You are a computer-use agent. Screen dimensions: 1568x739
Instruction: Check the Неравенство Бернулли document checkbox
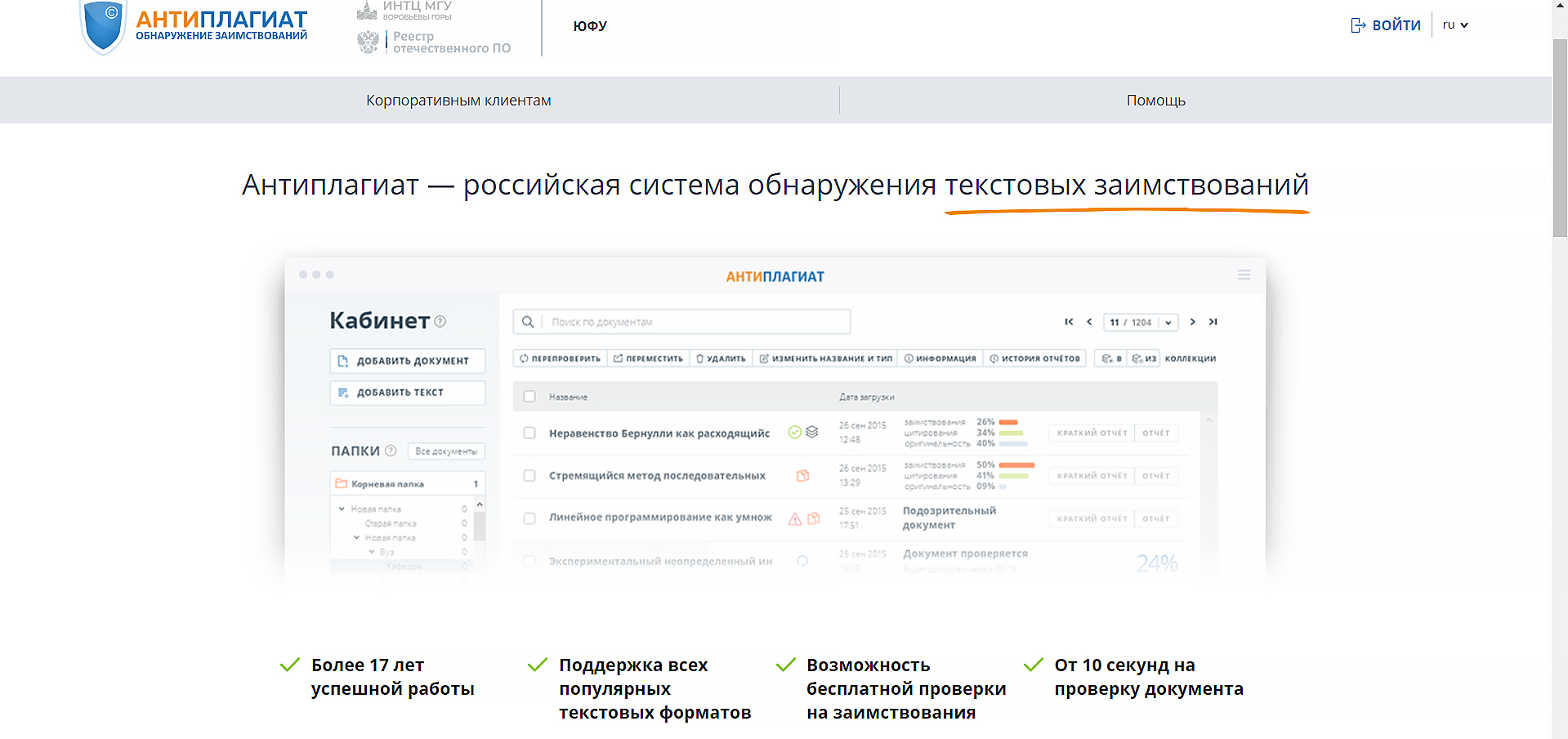tap(529, 433)
